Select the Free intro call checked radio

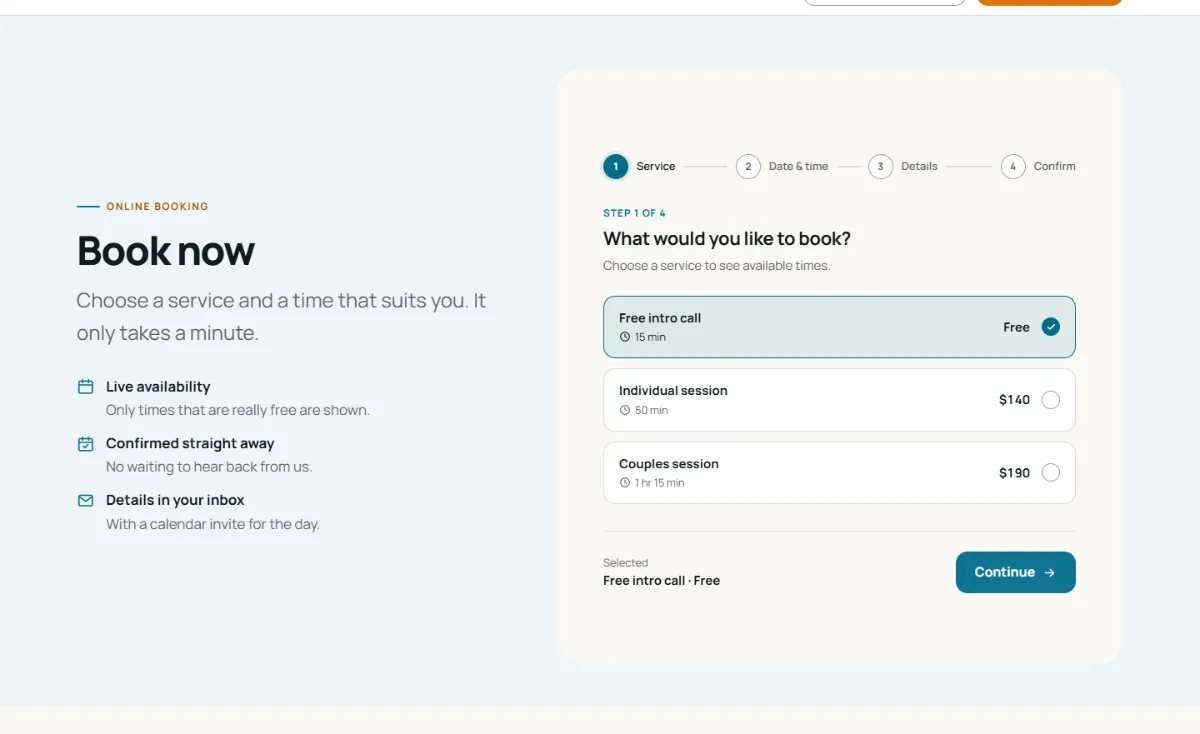1050,327
